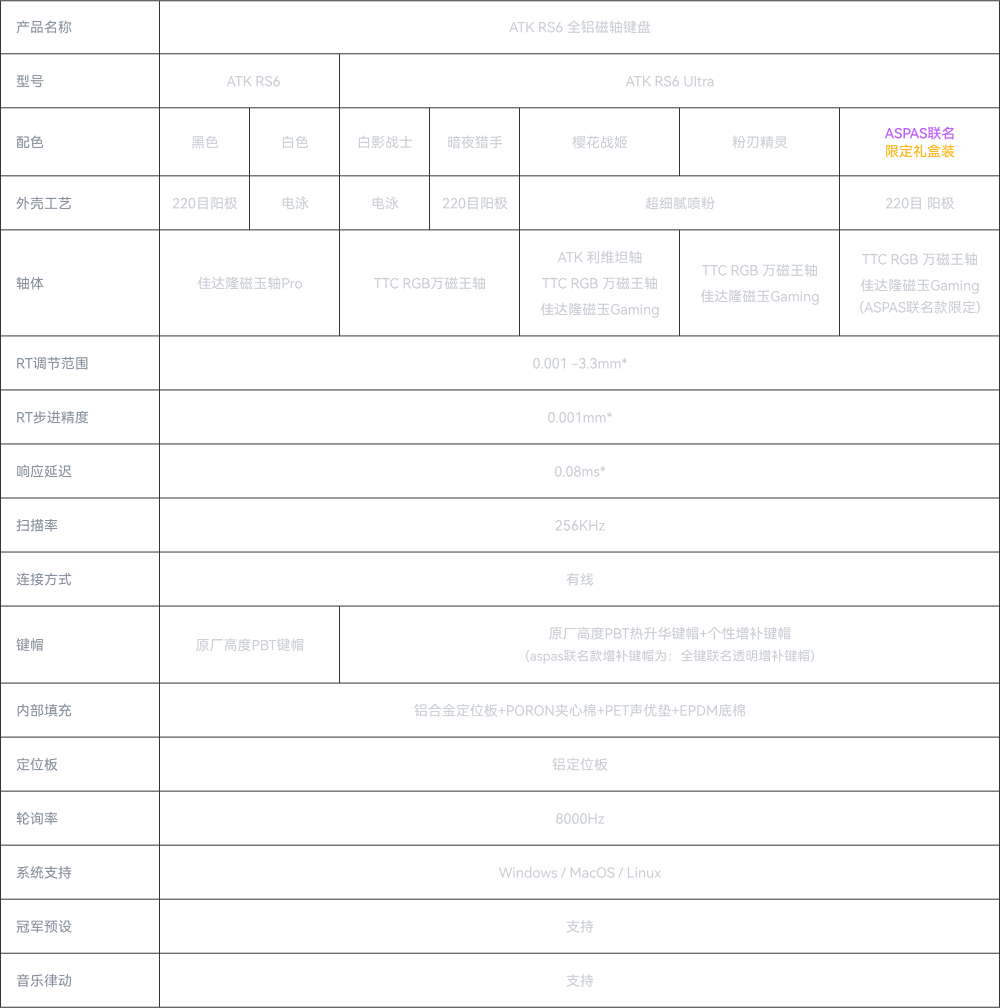Select the '0.001 -3.3mm*' value

[x=579, y=363]
